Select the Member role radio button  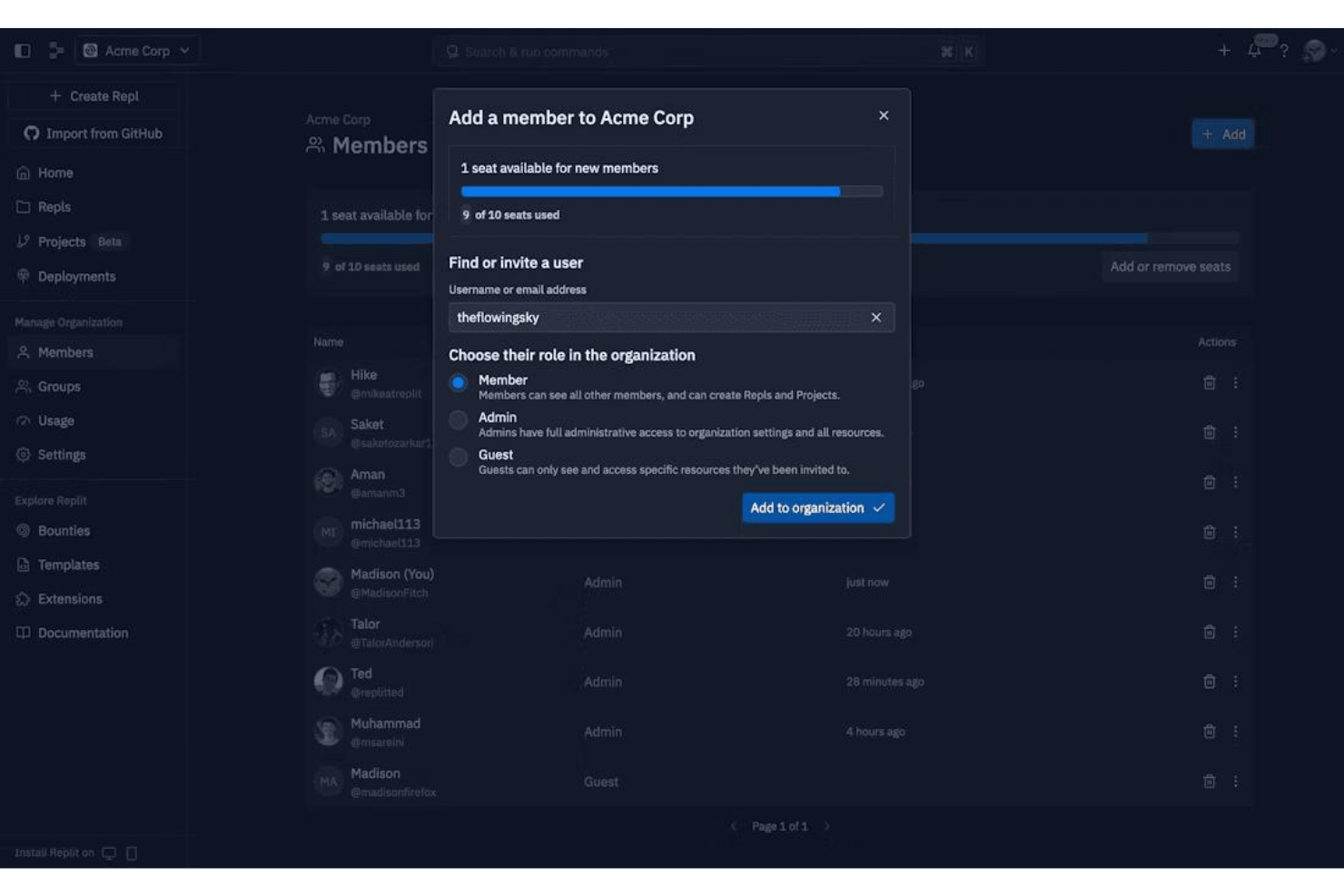tap(459, 383)
